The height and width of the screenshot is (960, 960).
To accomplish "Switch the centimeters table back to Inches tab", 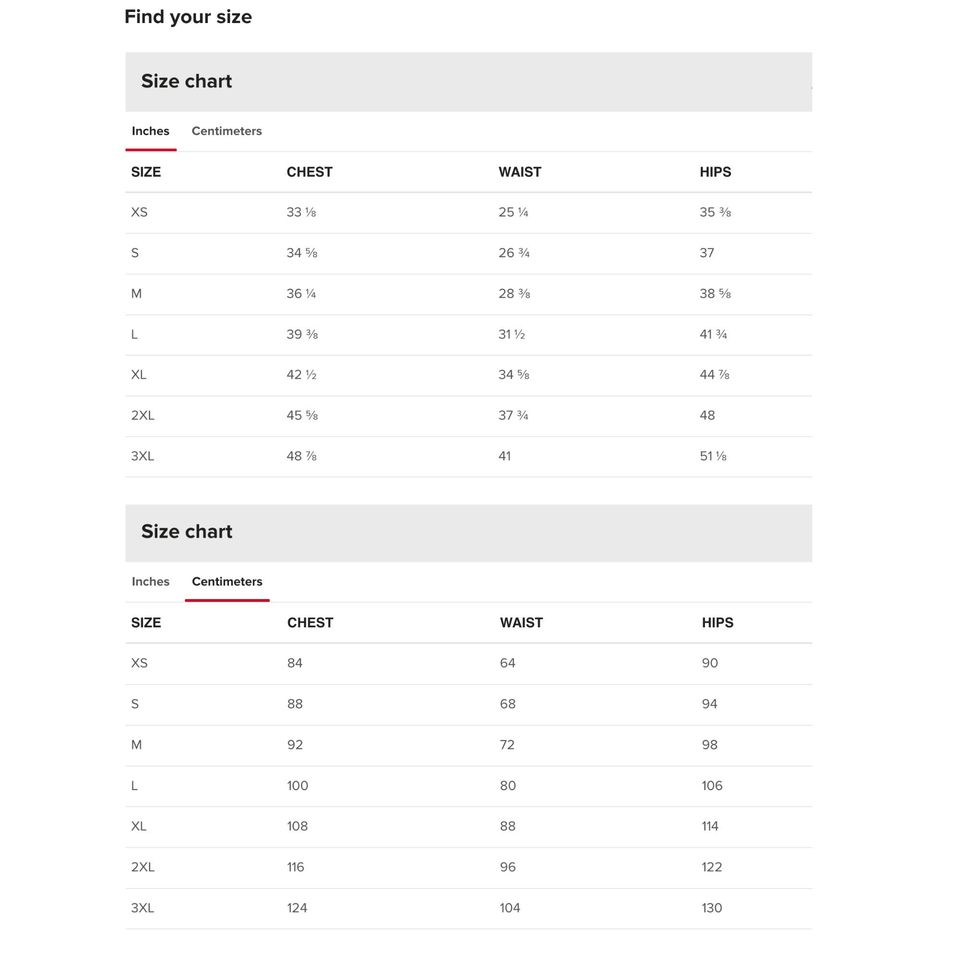I will click(150, 582).
